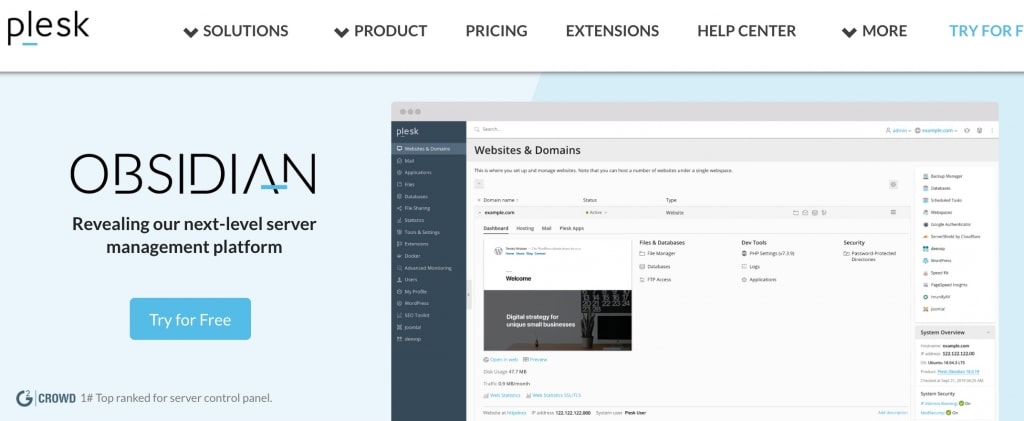Open the EXTENSIONS page

[612, 31]
